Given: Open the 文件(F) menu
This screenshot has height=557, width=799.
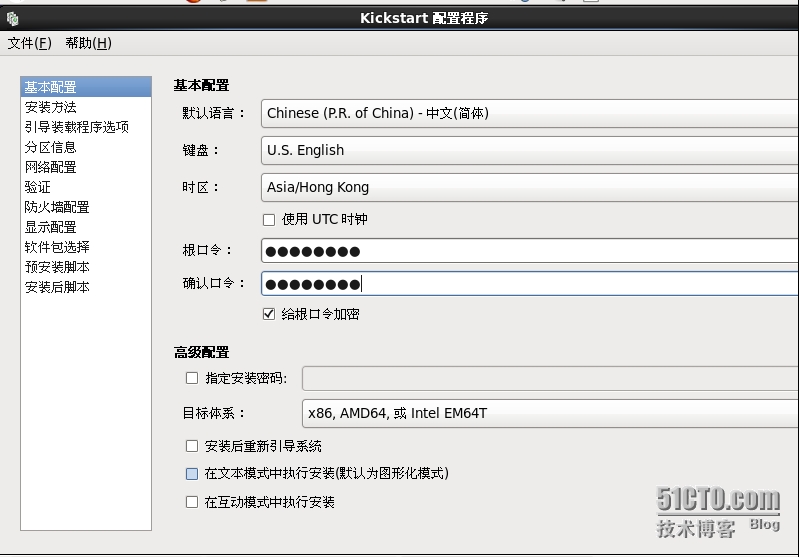Looking at the screenshot, I should point(30,43).
